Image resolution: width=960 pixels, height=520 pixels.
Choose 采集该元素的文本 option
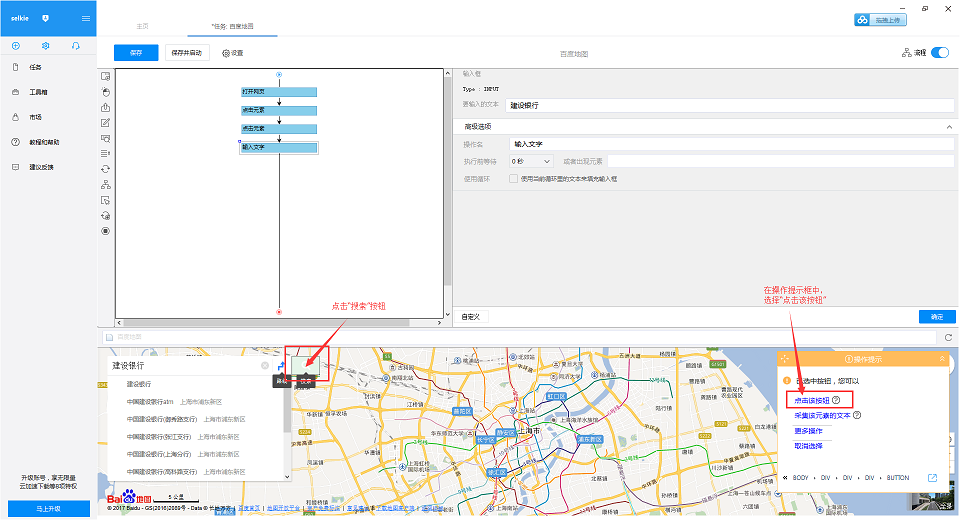822,416
